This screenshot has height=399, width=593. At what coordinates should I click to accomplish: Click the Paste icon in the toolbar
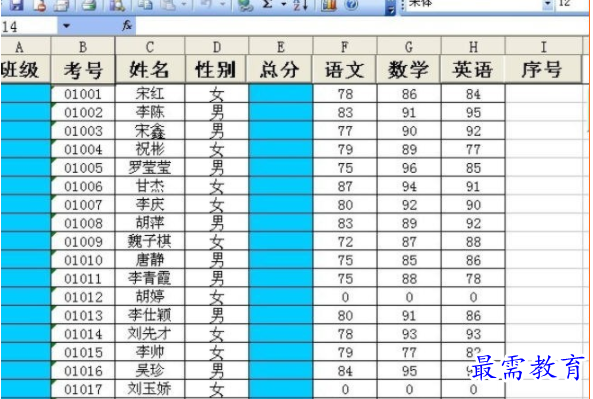169,5
